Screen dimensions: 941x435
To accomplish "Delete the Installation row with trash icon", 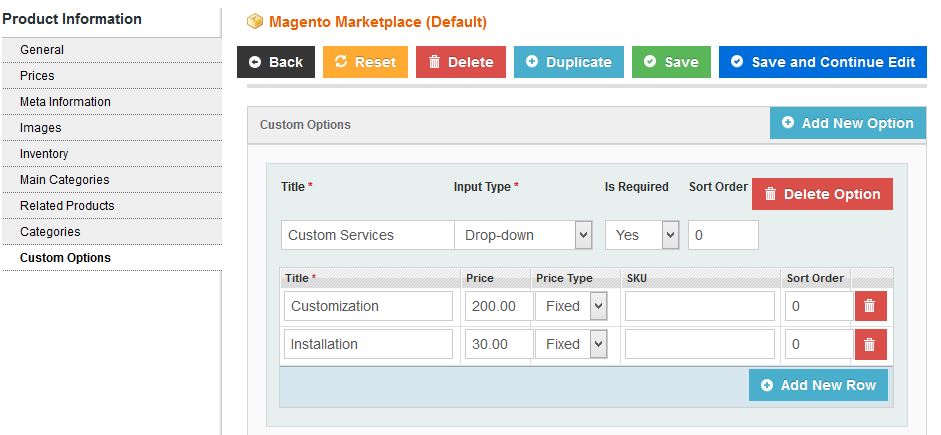I will pyautogui.click(x=870, y=344).
